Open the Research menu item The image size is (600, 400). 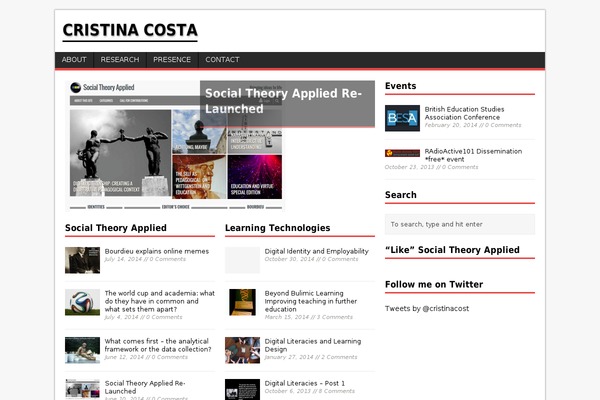(x=120, y=60)
